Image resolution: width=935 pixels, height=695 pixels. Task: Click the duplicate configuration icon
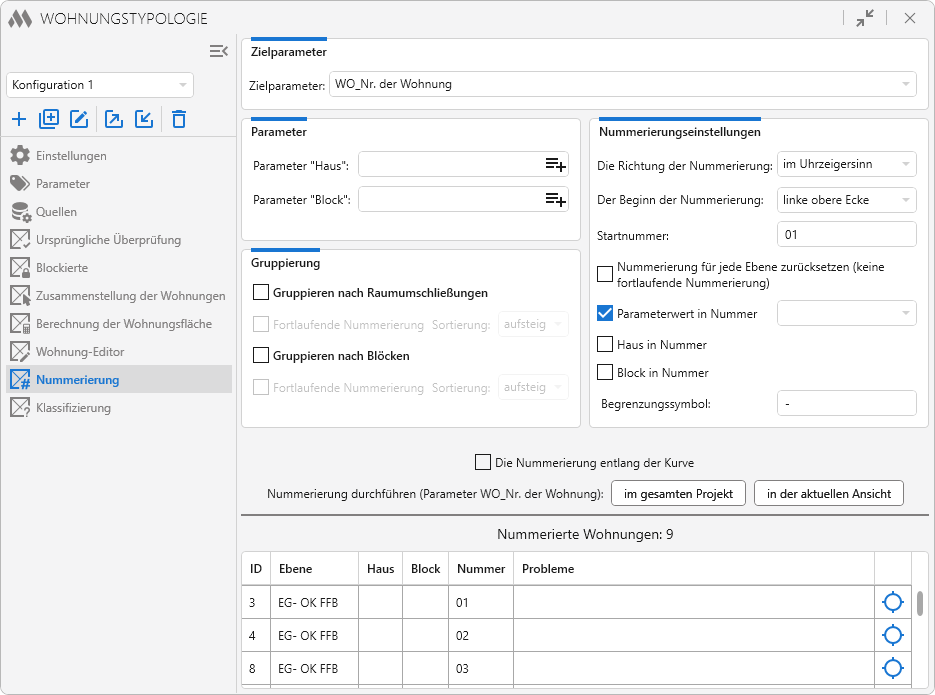point(49,119)
